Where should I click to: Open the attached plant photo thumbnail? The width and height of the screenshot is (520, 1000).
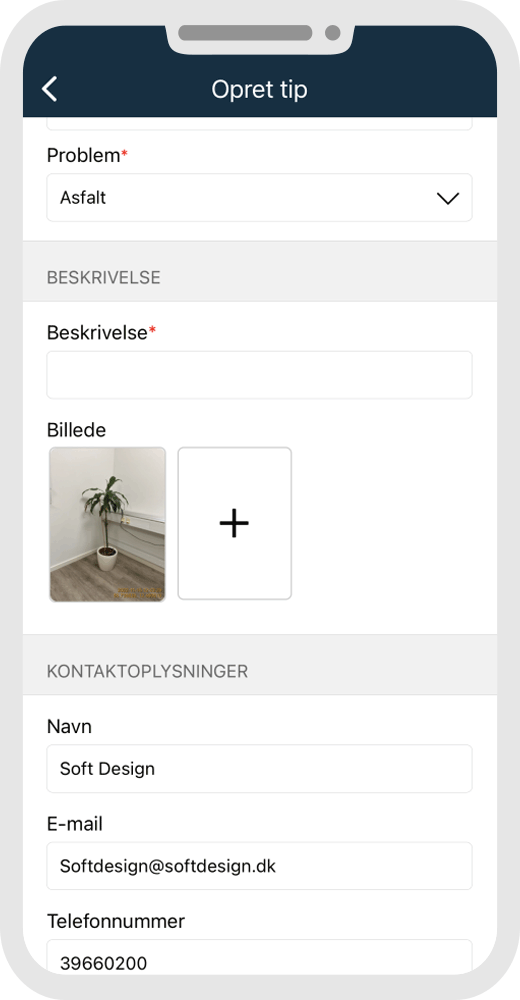(x=107, y=524)
